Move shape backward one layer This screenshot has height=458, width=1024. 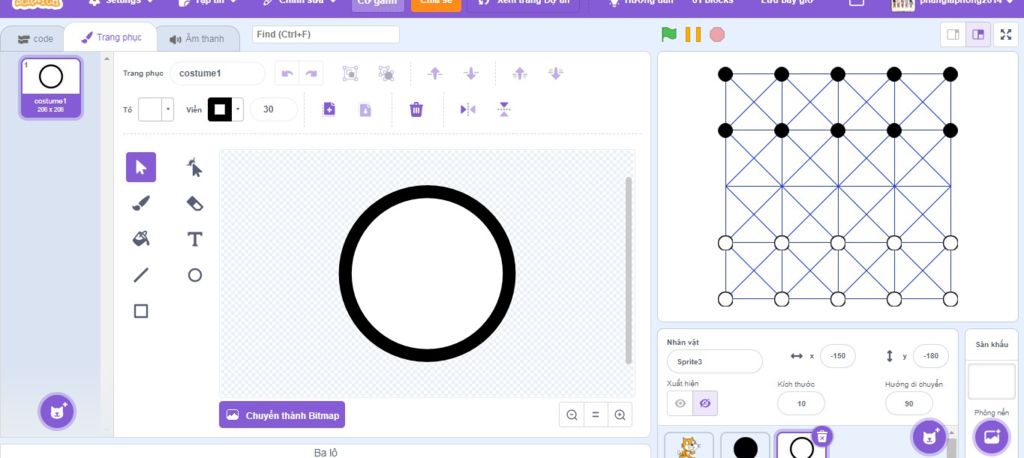click(471, 73)
